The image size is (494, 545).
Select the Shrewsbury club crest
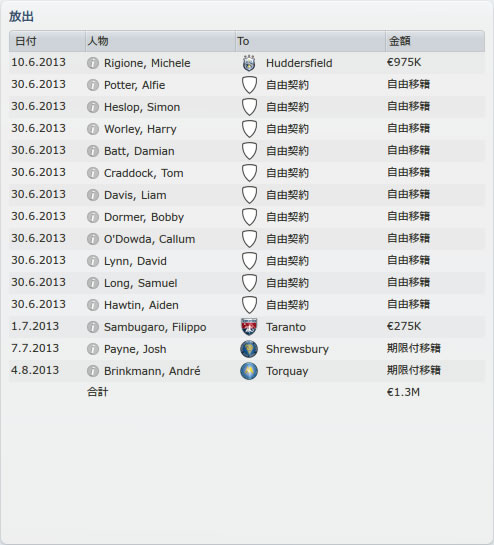(249, 349)
